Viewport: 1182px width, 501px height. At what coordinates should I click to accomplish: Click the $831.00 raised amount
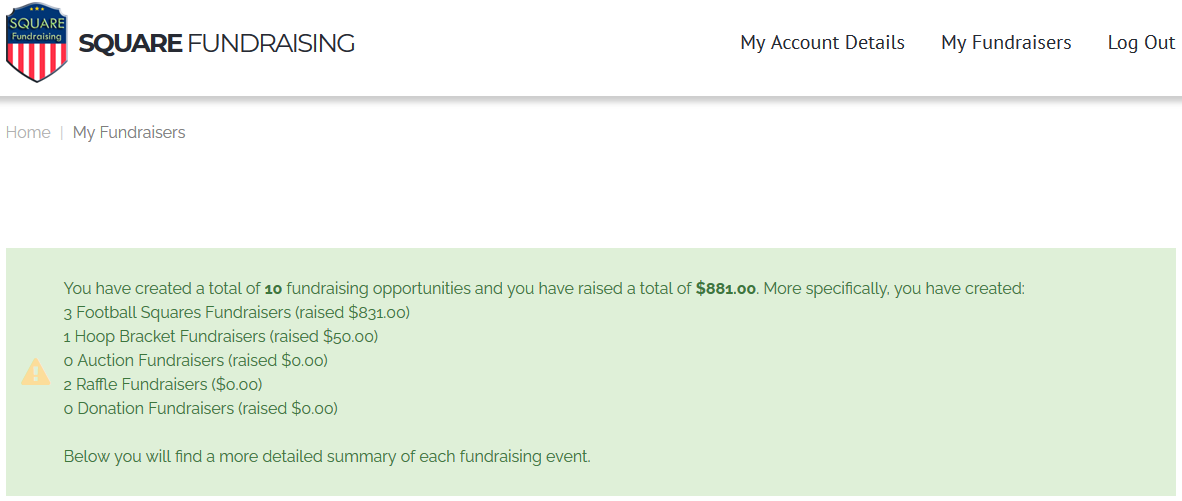pyautogui.click(x=376, y=313)
